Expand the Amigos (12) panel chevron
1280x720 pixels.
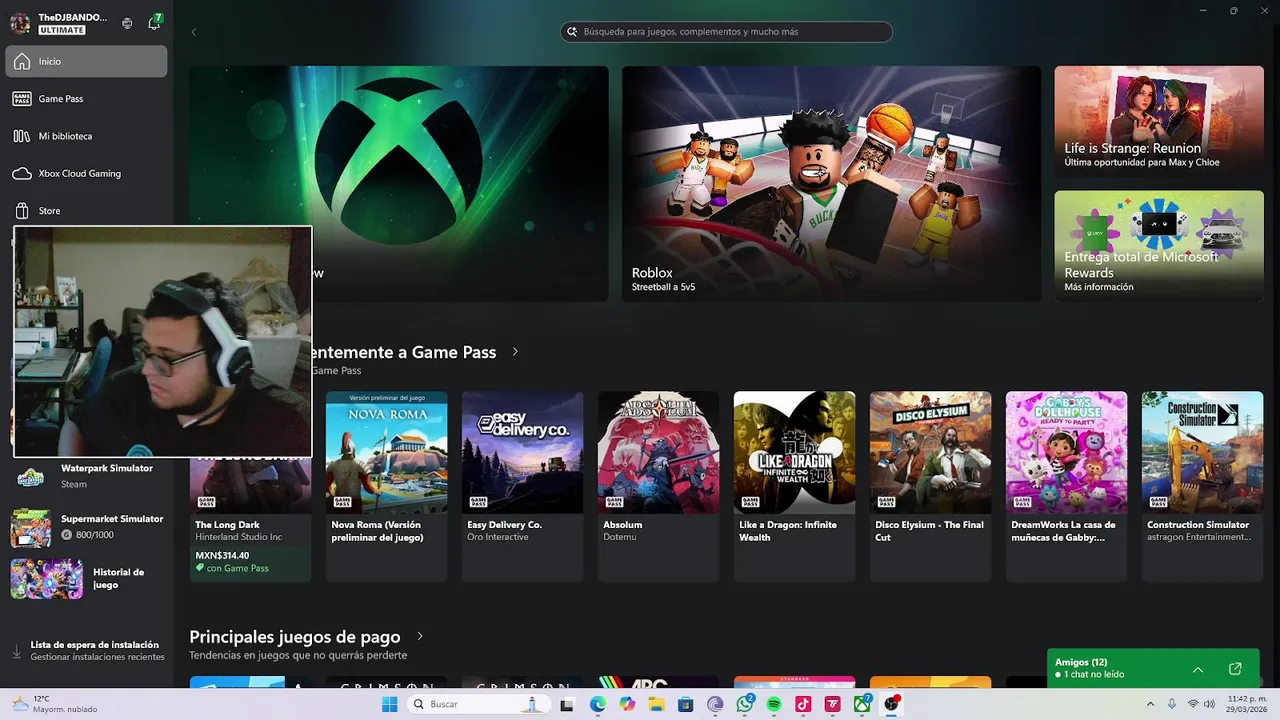(1198, 669)
